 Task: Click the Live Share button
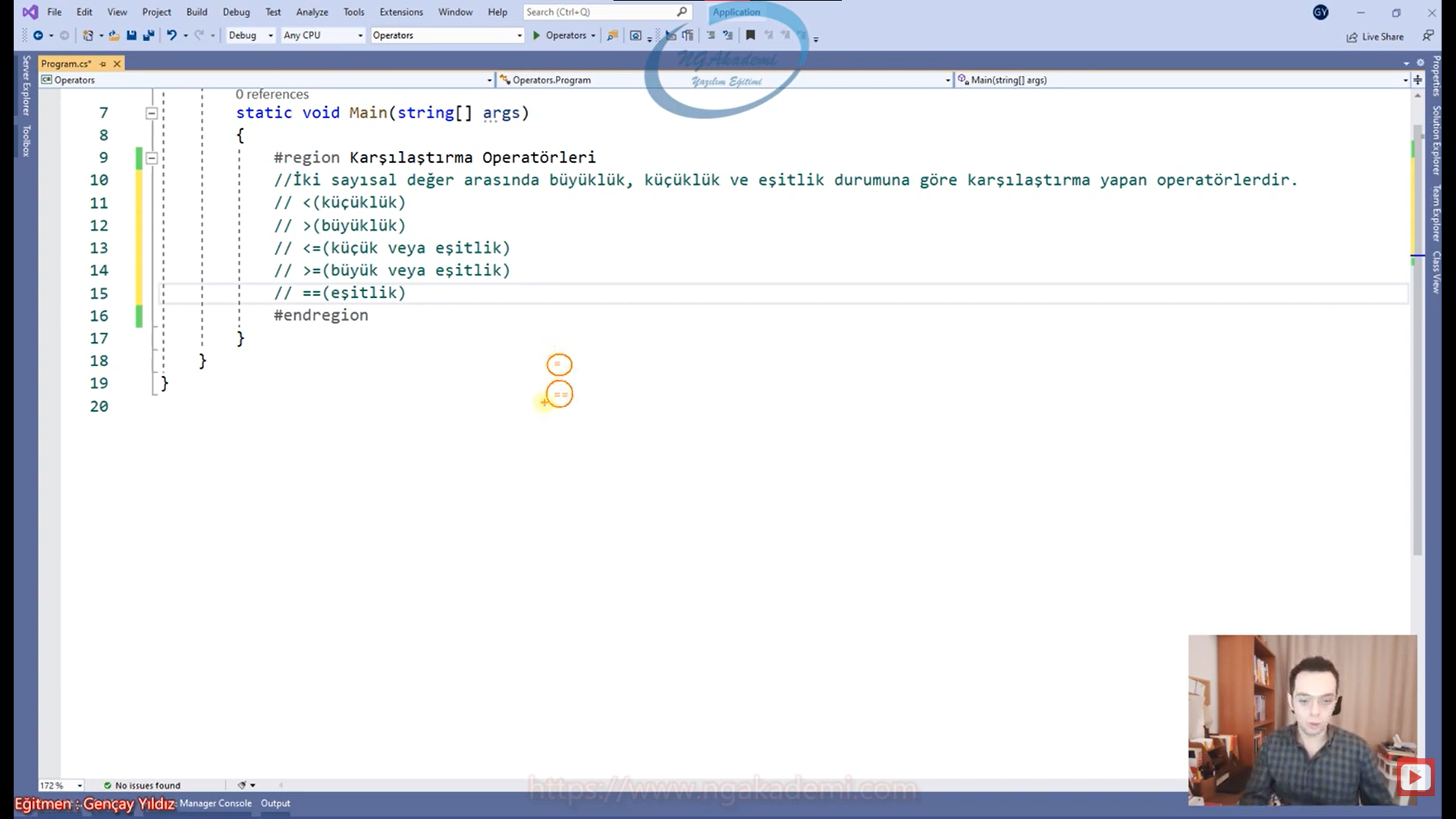pyautogui.click(x=1375, y=36)
